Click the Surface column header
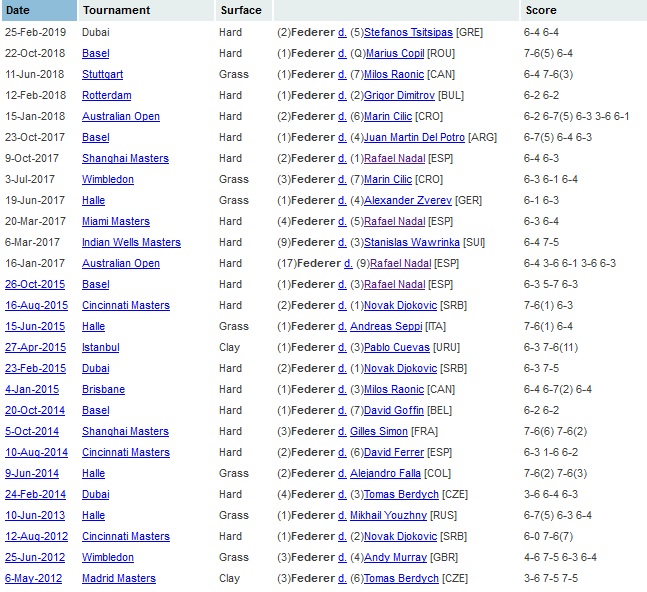 240,10
